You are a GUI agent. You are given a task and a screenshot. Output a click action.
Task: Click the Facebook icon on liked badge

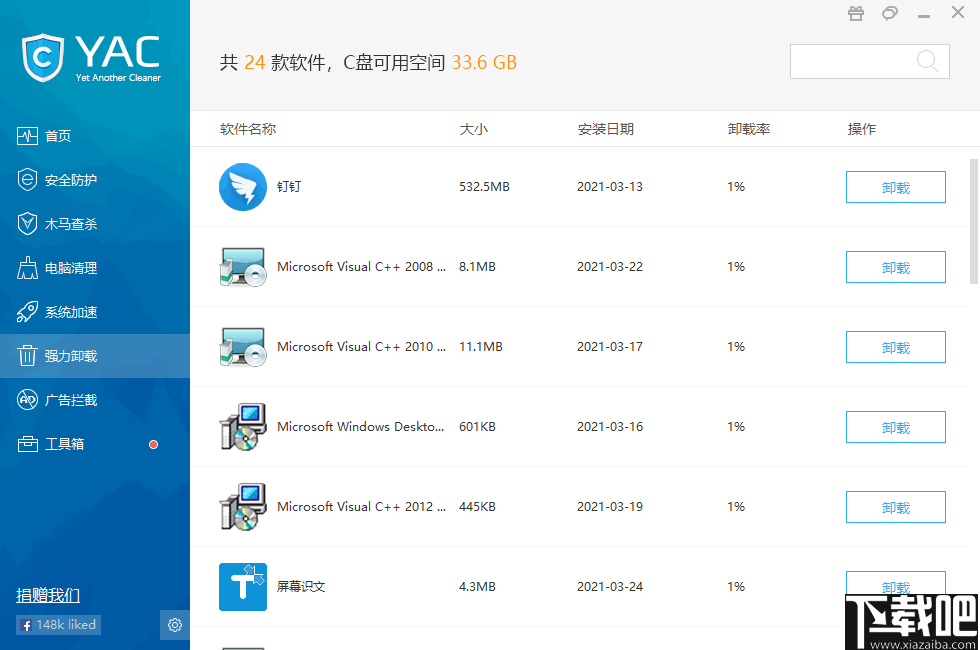coord(26,625)
